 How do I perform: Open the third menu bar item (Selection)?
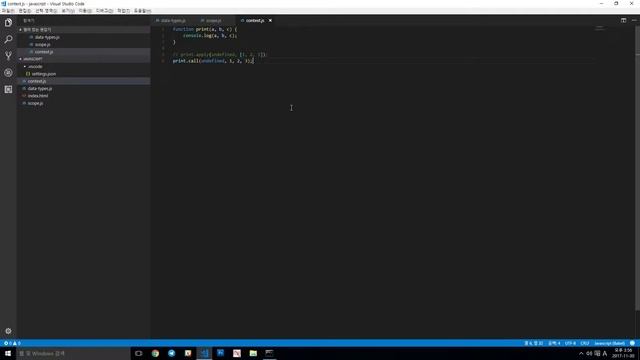(46, 11)
